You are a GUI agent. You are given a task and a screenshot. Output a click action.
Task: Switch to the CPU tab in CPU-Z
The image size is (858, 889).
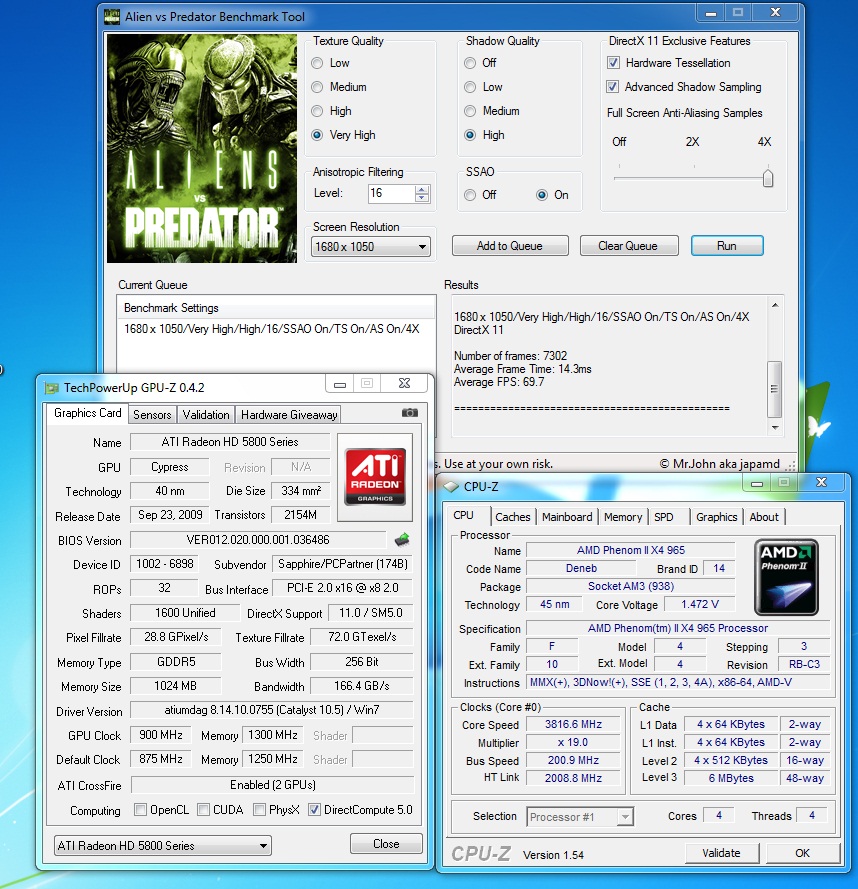click(x=463, y=515)
